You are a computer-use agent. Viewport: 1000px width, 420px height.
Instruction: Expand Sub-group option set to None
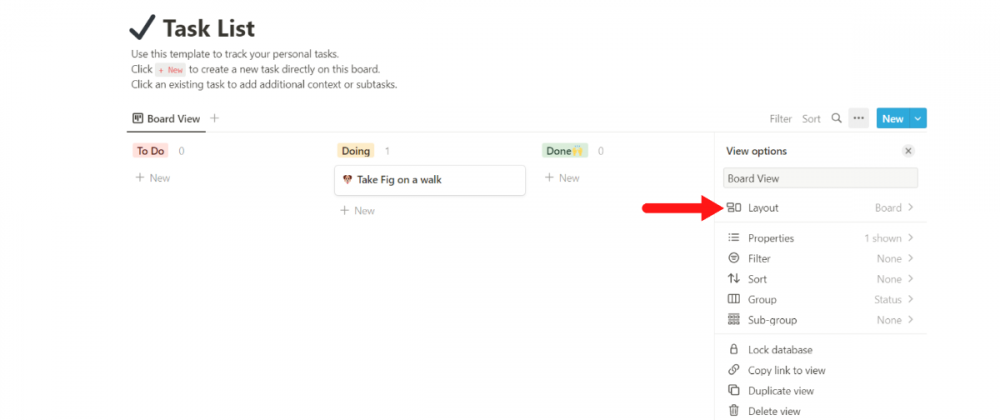(820, 320)
